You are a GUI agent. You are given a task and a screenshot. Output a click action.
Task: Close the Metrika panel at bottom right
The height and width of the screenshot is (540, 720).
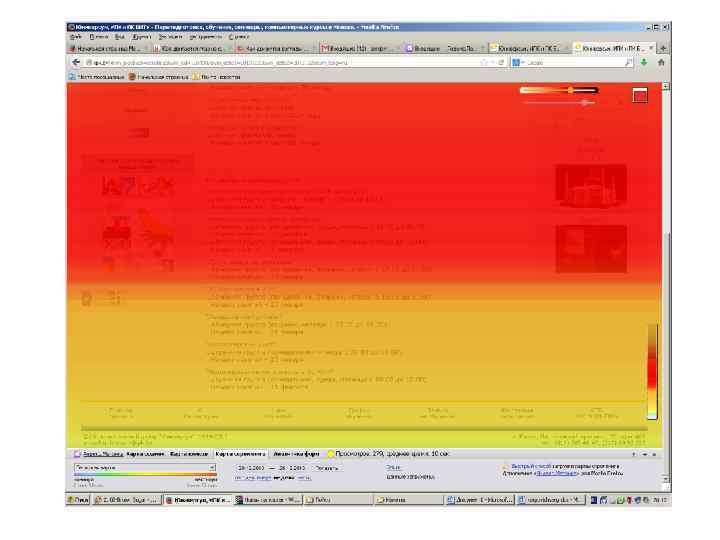pyautogui.click(x=654, y=454)
